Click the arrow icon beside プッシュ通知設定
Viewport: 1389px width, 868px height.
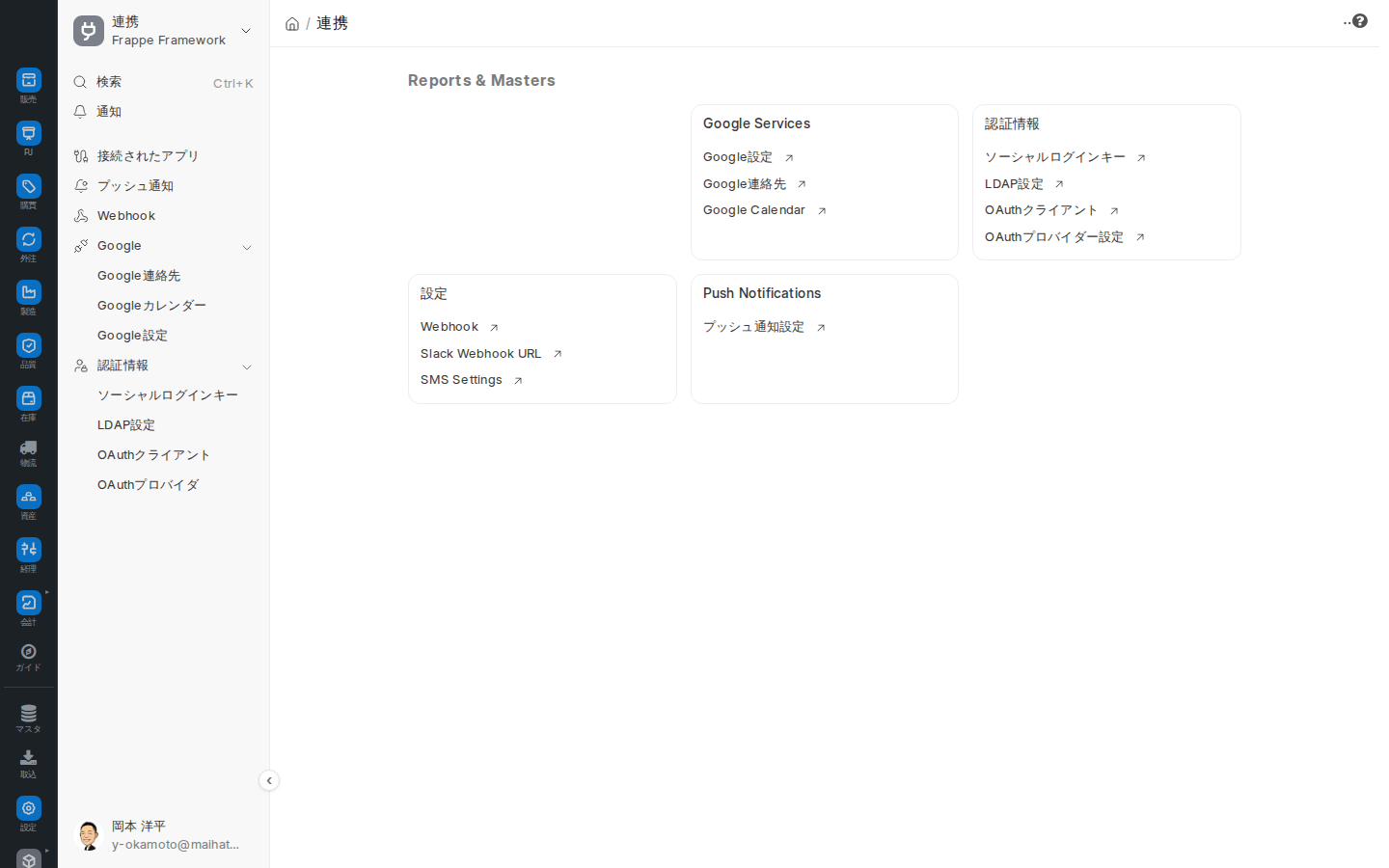point(821,328)
